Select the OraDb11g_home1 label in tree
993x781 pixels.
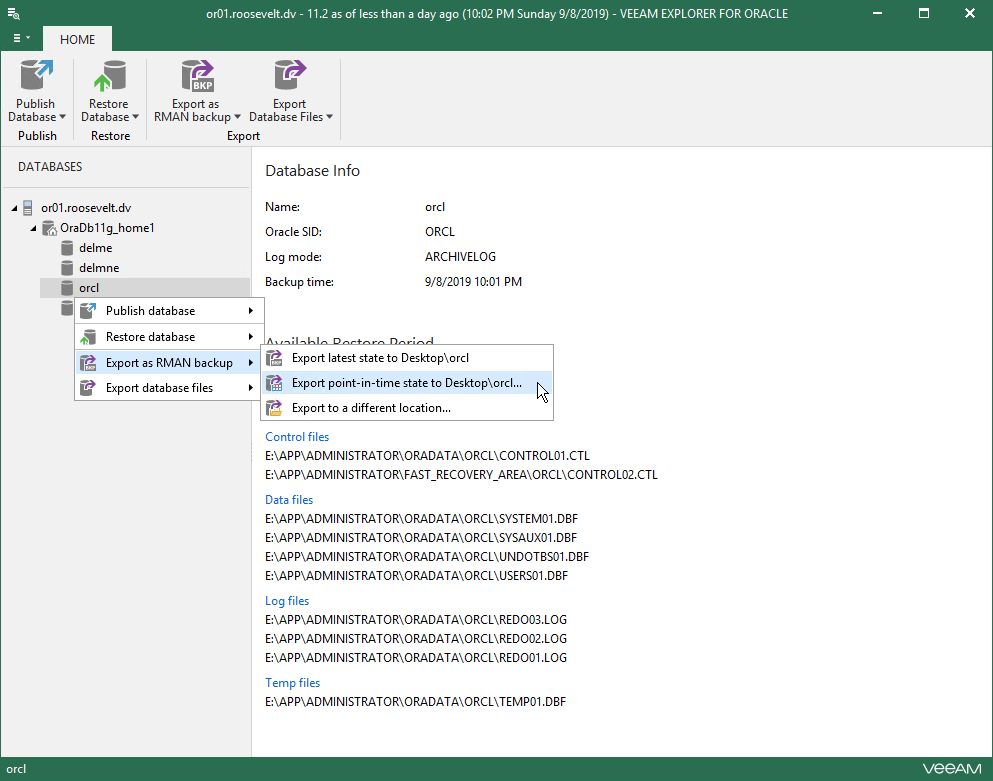(107, 228)
